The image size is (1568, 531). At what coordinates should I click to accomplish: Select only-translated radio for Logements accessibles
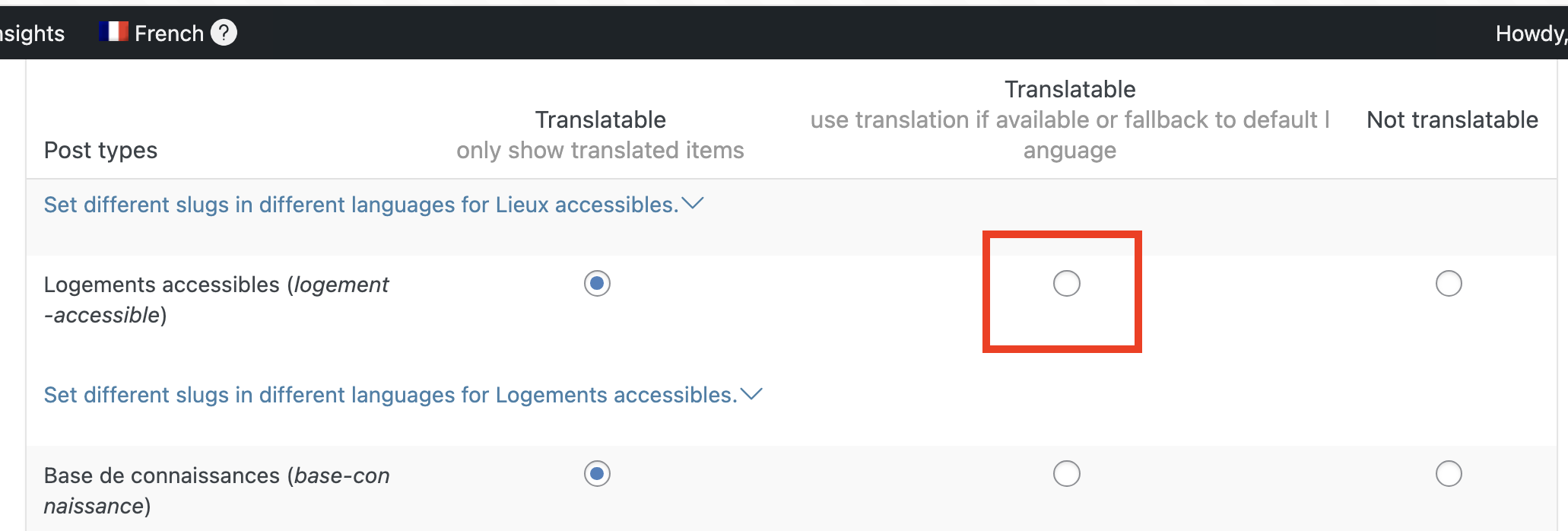597,284
